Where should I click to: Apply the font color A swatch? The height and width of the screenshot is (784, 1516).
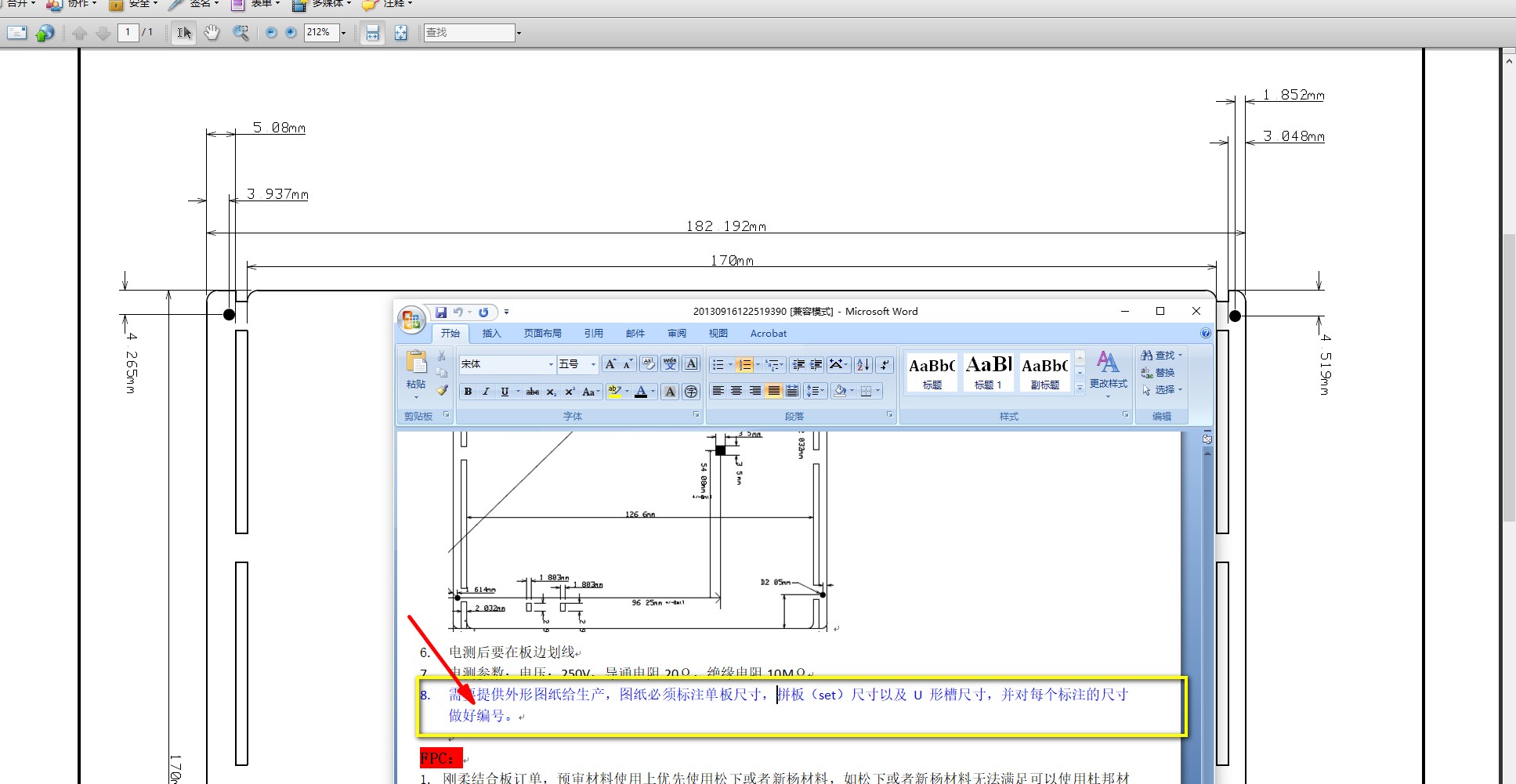pos(642,392)
